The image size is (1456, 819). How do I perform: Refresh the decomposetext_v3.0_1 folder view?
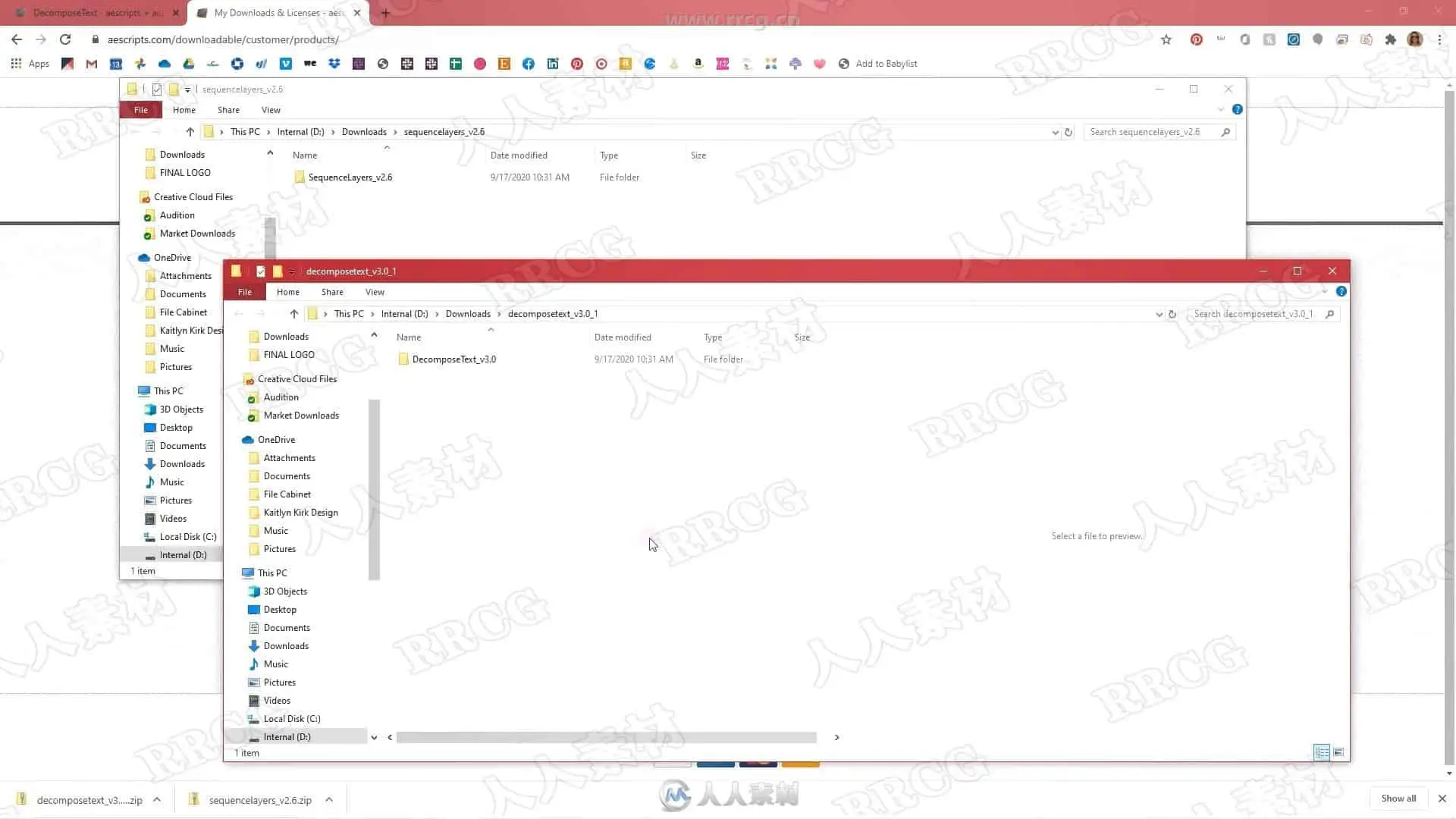tap(1172, 314)
